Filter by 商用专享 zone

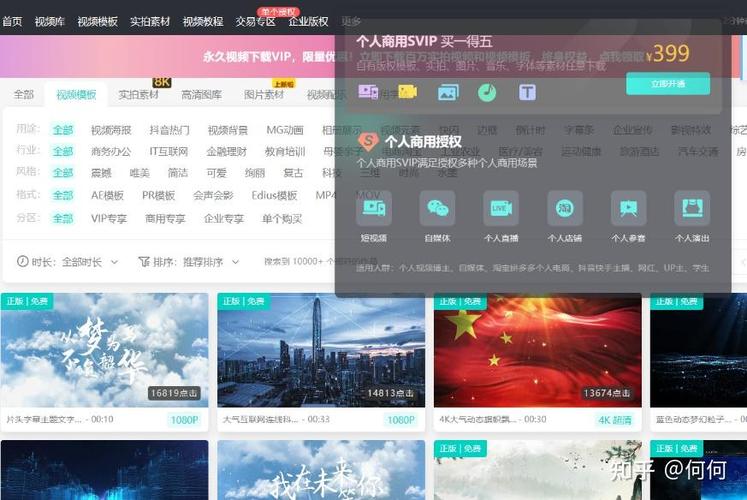(x=165, y=219)
